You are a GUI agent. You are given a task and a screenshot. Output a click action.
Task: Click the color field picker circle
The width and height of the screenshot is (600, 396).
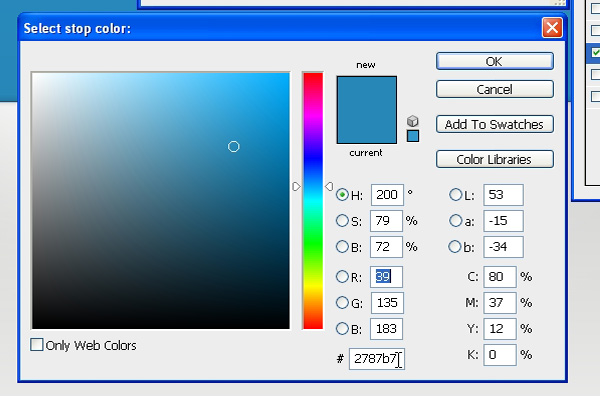[233, 147]
